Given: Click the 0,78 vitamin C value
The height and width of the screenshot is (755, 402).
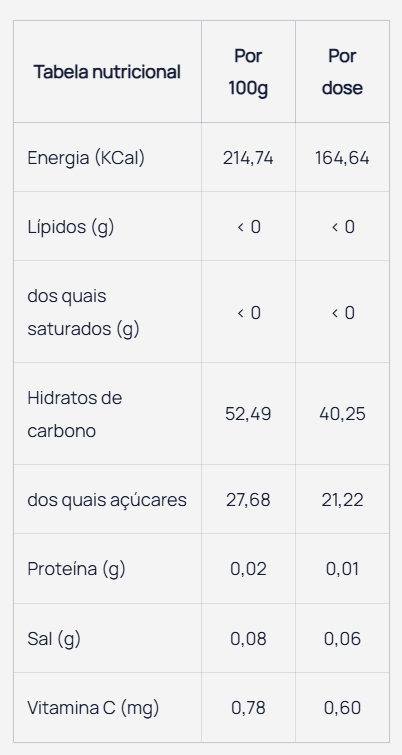Looking at the screenshot, I should coord(248,708).
